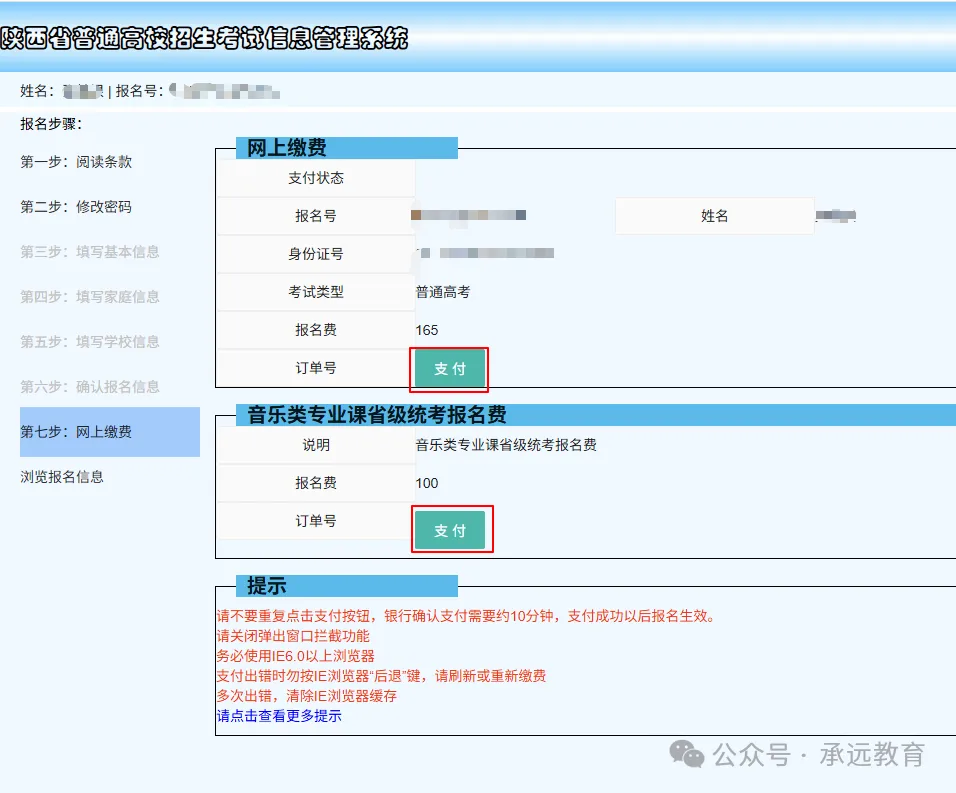Click 身份证号 label cell
Screen dimensions: 956x793
coord(316,254)
